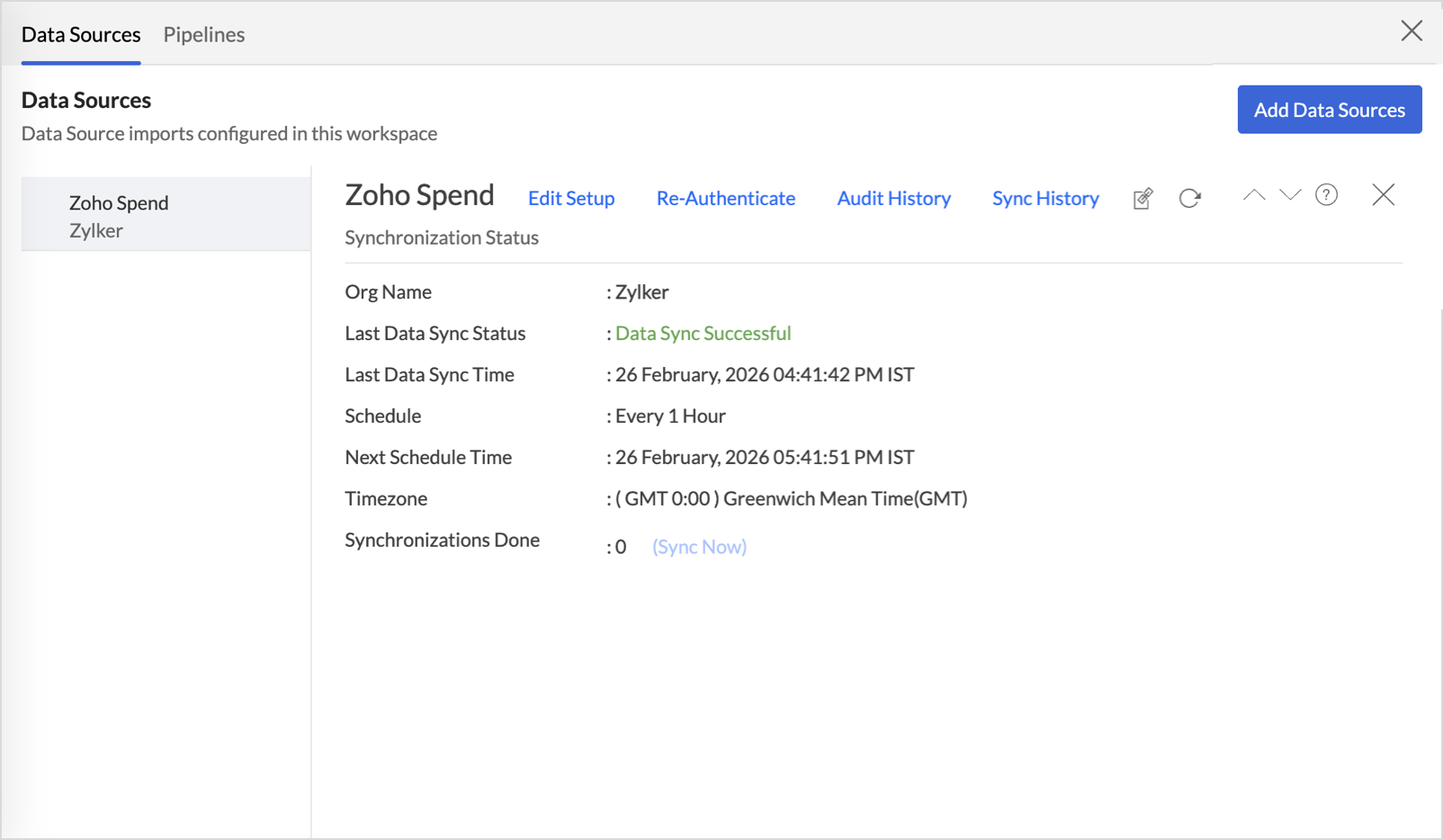This screenshot has height=840, width=1443.
Task: Open the help question mark icon
Action: click(1326, 195)
